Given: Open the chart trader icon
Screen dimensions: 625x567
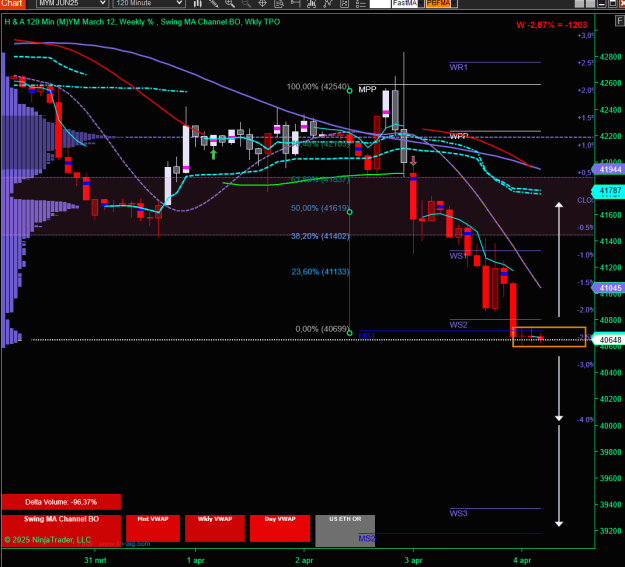Looking at the screenshot, I should pyautogui.click(x=295, y=4).
